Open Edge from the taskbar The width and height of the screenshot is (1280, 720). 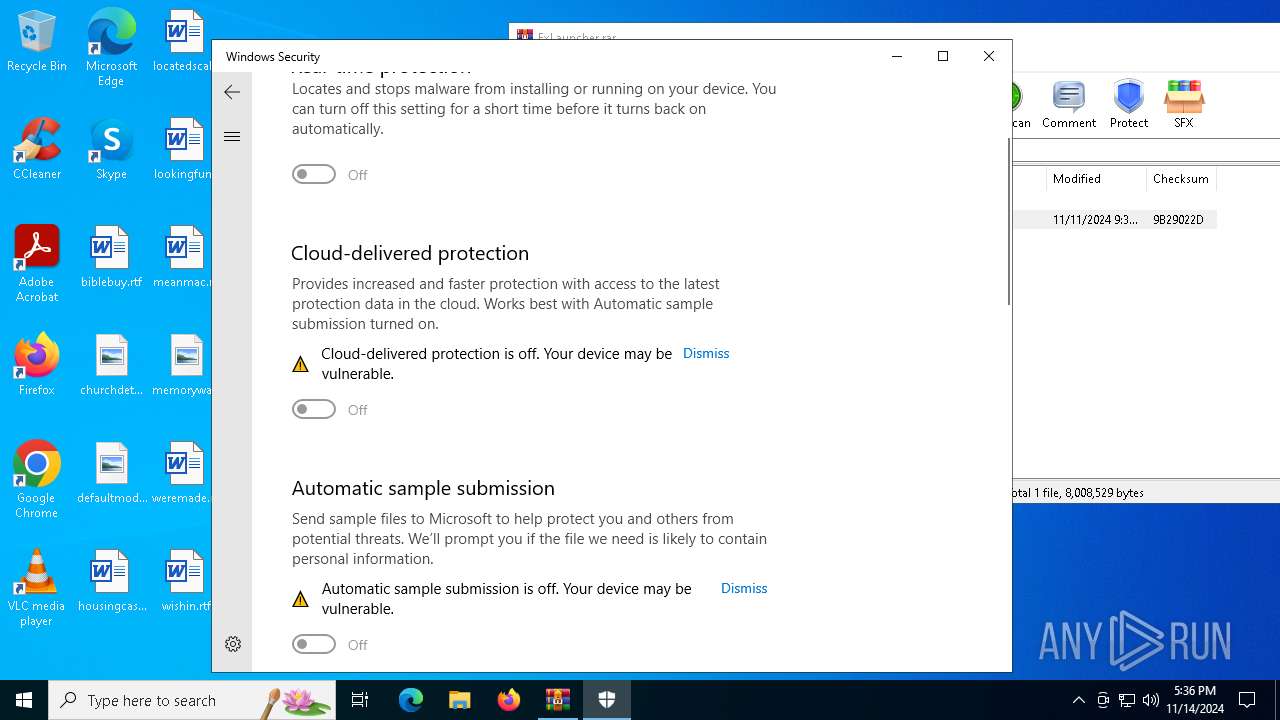click(411, 700)
